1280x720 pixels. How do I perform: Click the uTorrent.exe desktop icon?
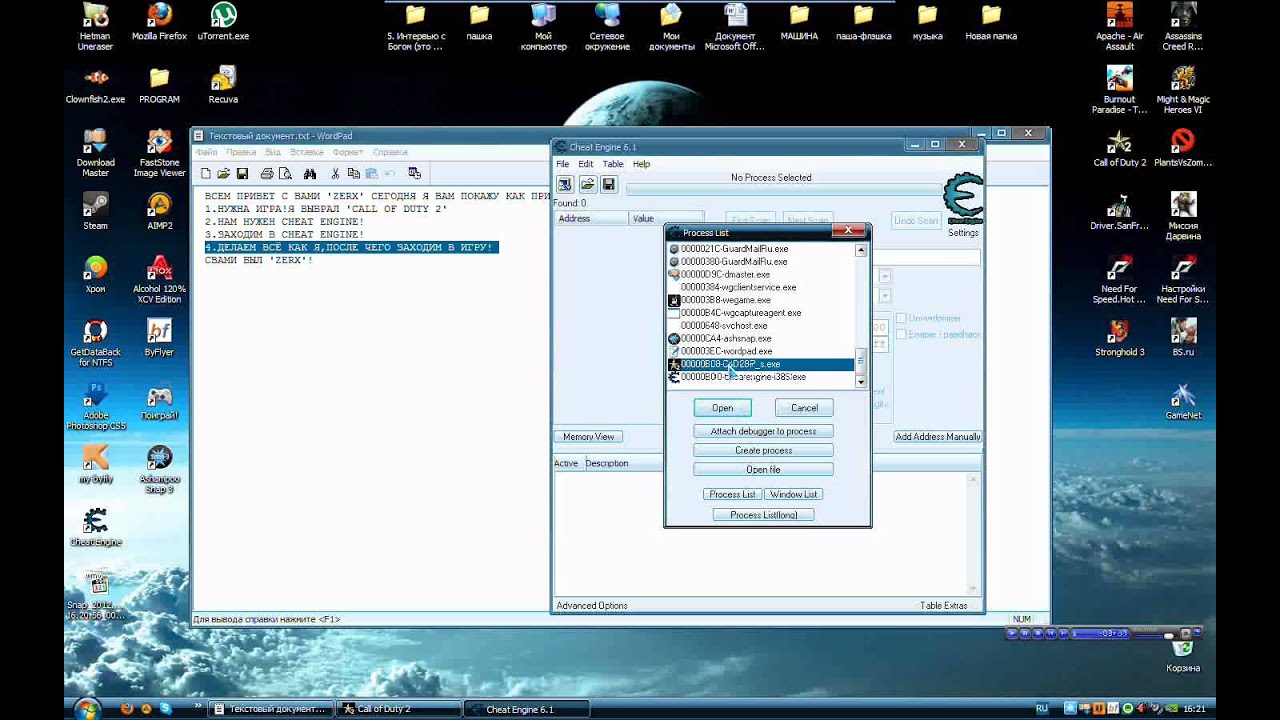(223, 15)
